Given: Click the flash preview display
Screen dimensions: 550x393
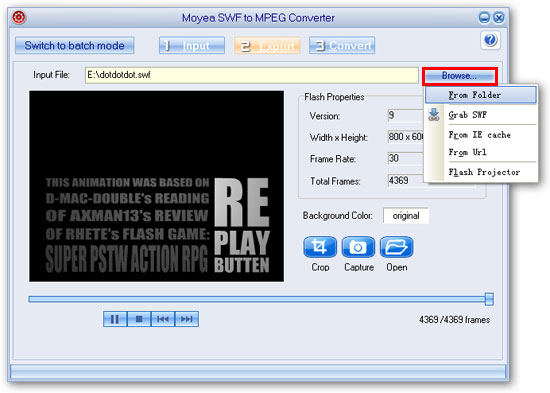Looking at the screenshot, I should pos(156,186).
